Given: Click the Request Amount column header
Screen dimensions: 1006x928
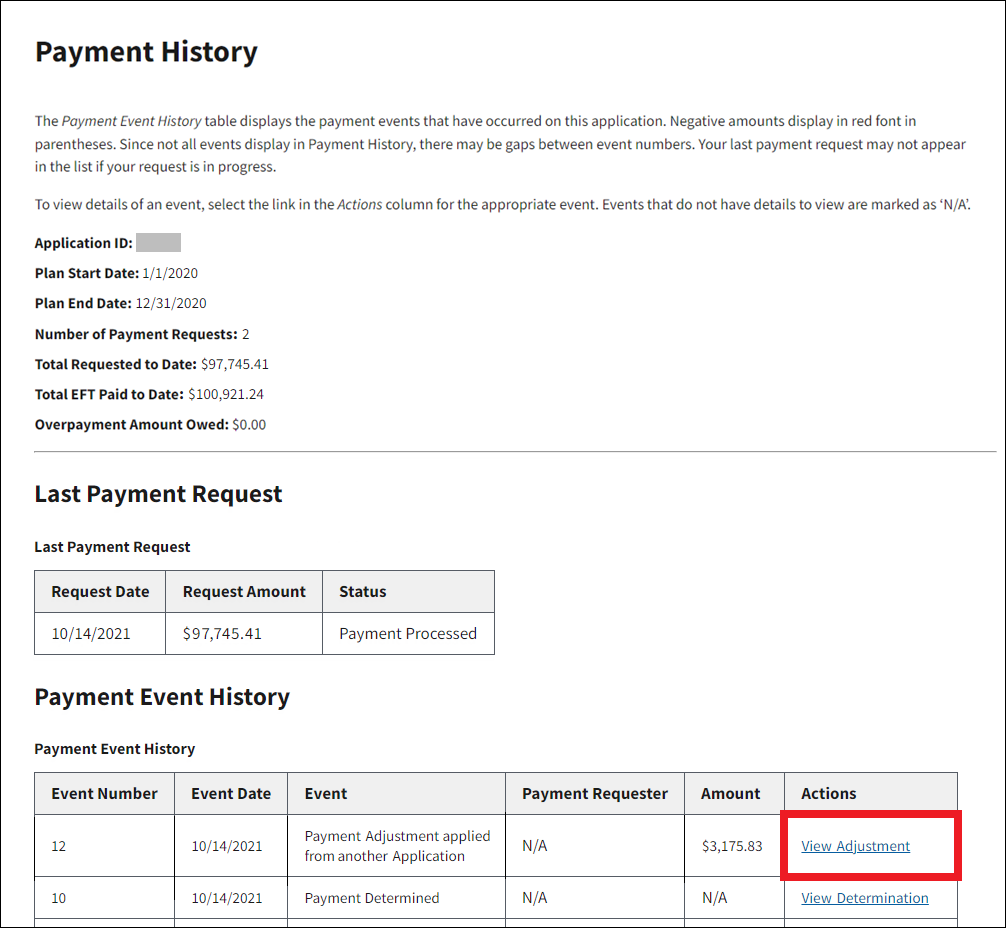Looking at the screenshot, I should click(x=244, y=592).
